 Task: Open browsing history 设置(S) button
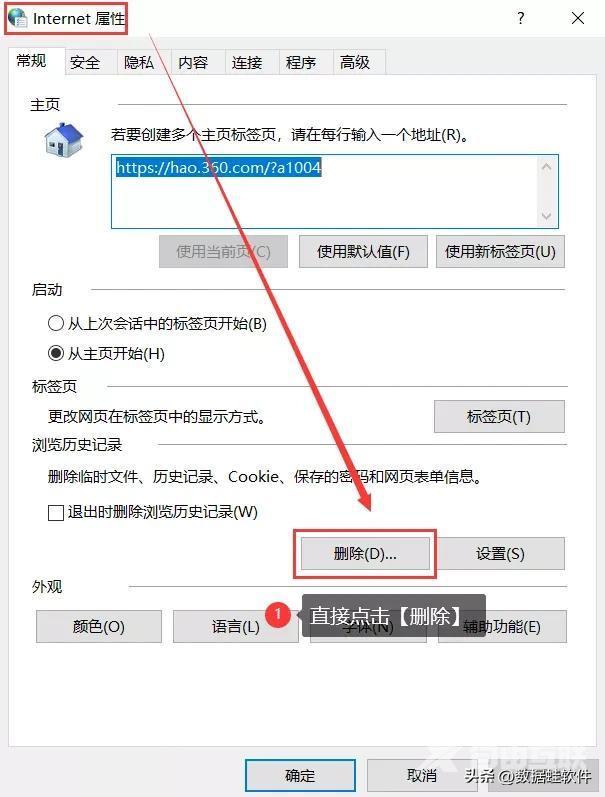[x=500, y=554]
